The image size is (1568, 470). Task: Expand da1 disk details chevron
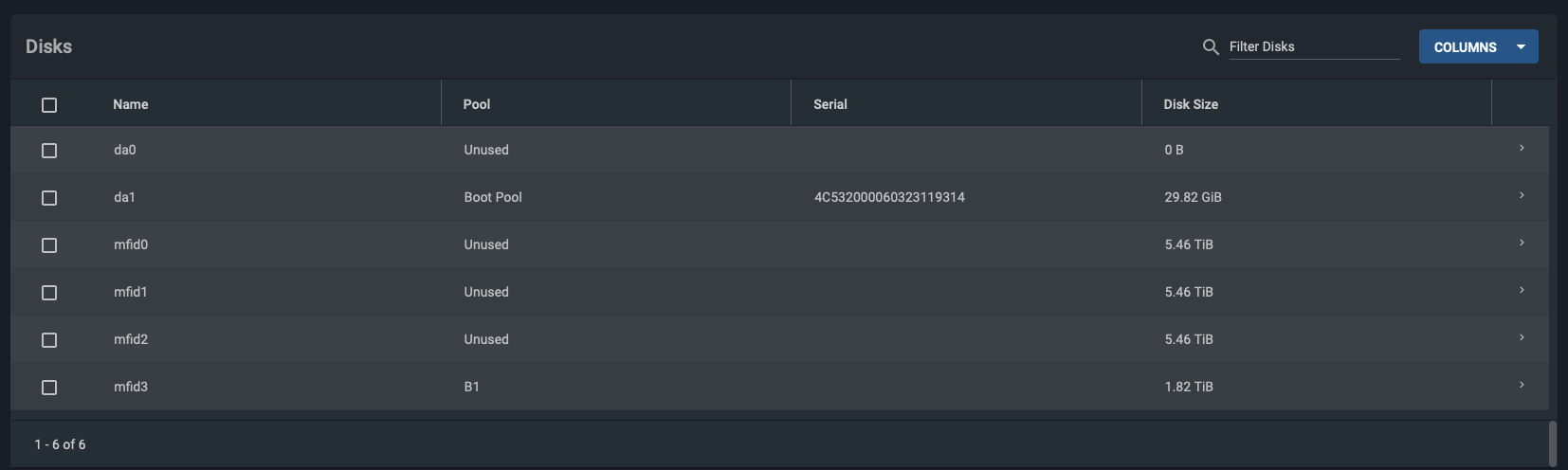(1522, 195)
